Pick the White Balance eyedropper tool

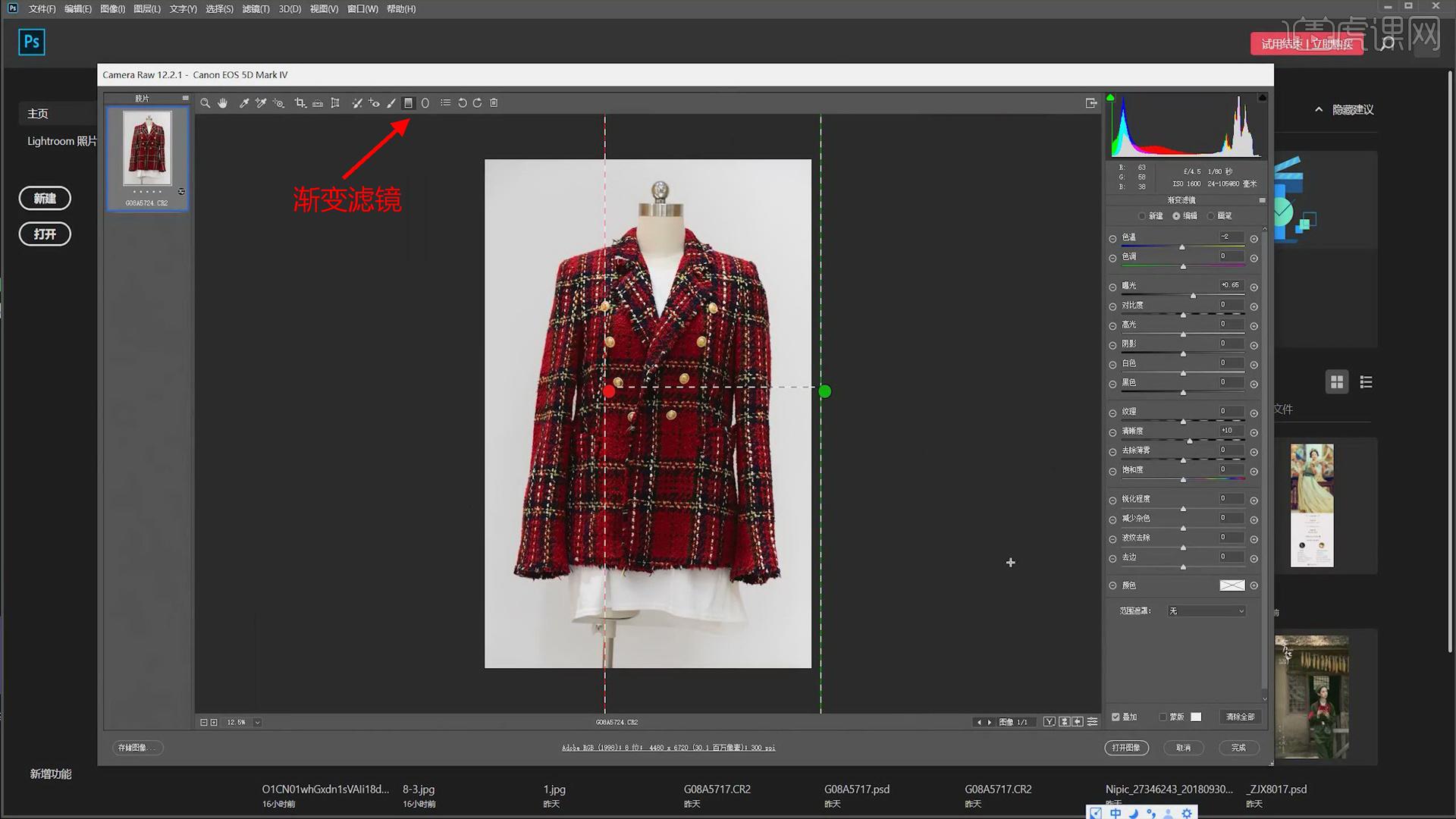(x=243, y=103)
